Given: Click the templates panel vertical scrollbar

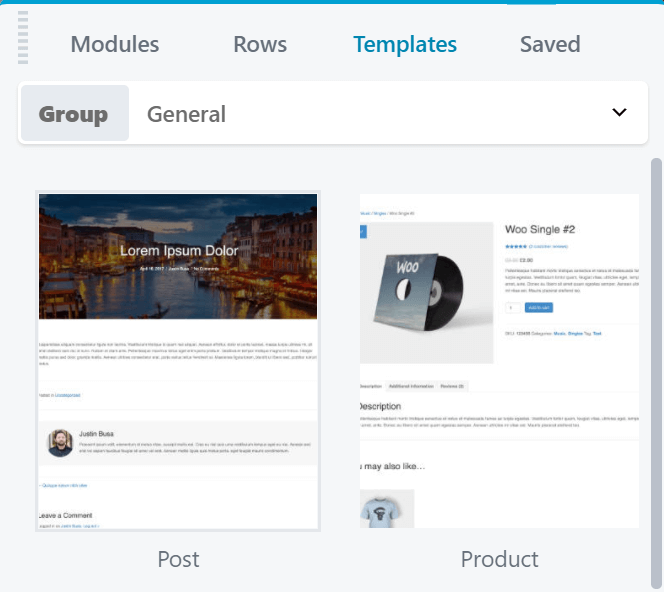Looking at the screenshot, I should pyautogui.click(x=656, y=373).
